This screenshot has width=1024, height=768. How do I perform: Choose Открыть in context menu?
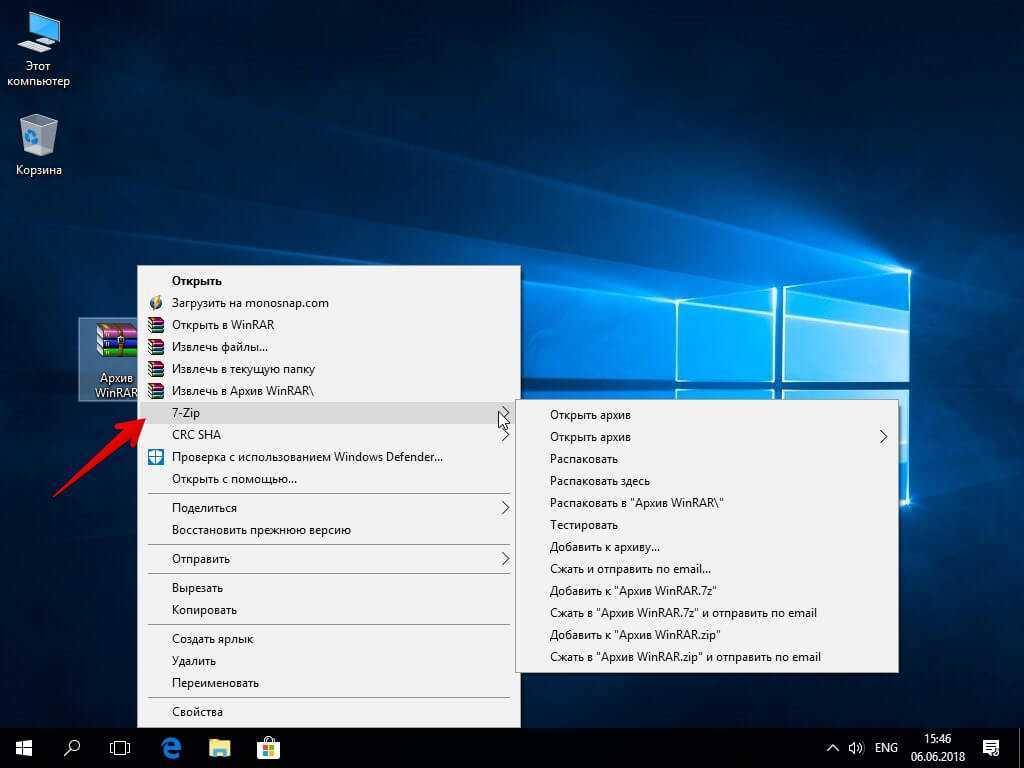click(328, 281)
